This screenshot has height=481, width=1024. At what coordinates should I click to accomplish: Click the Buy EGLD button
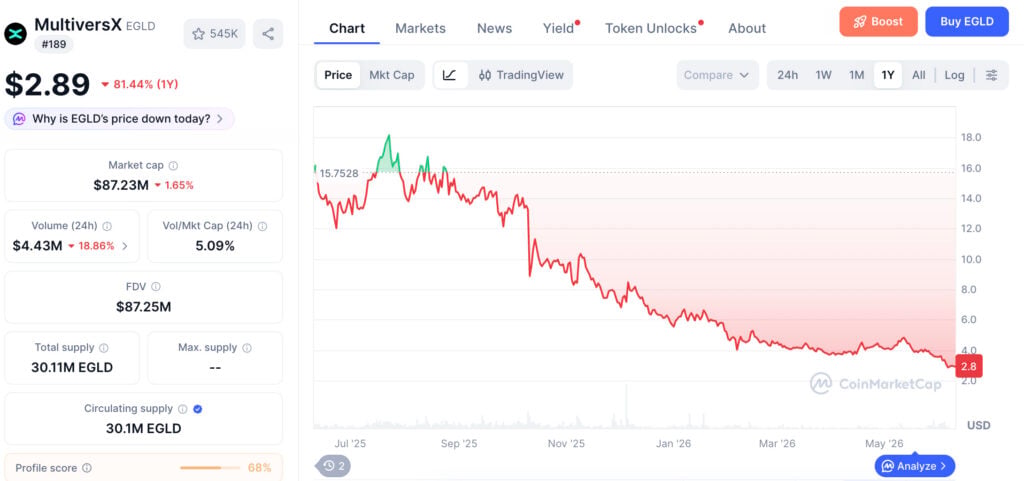click(x=967, y=22)
